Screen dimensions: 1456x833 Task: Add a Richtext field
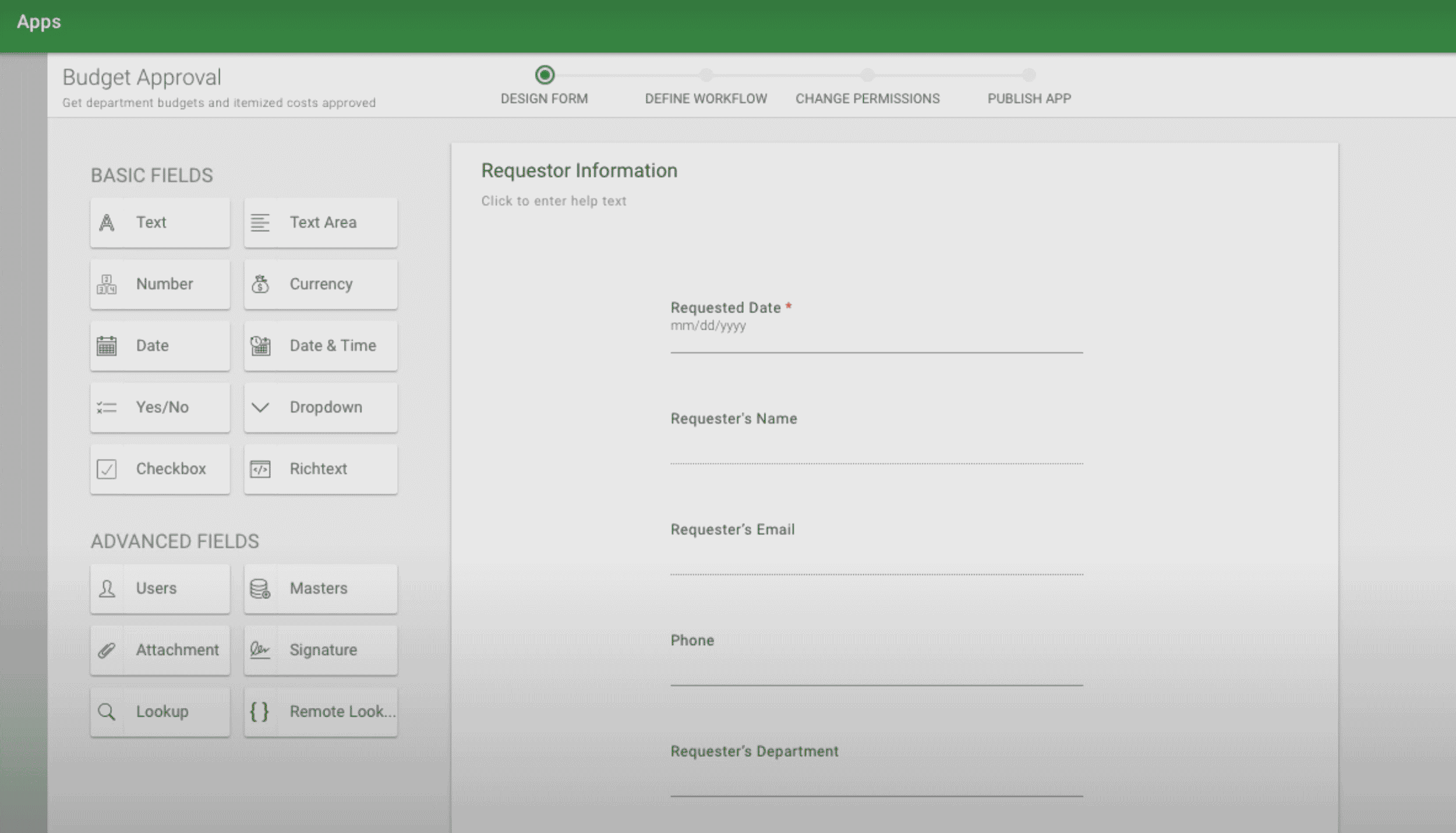[321, 469]
